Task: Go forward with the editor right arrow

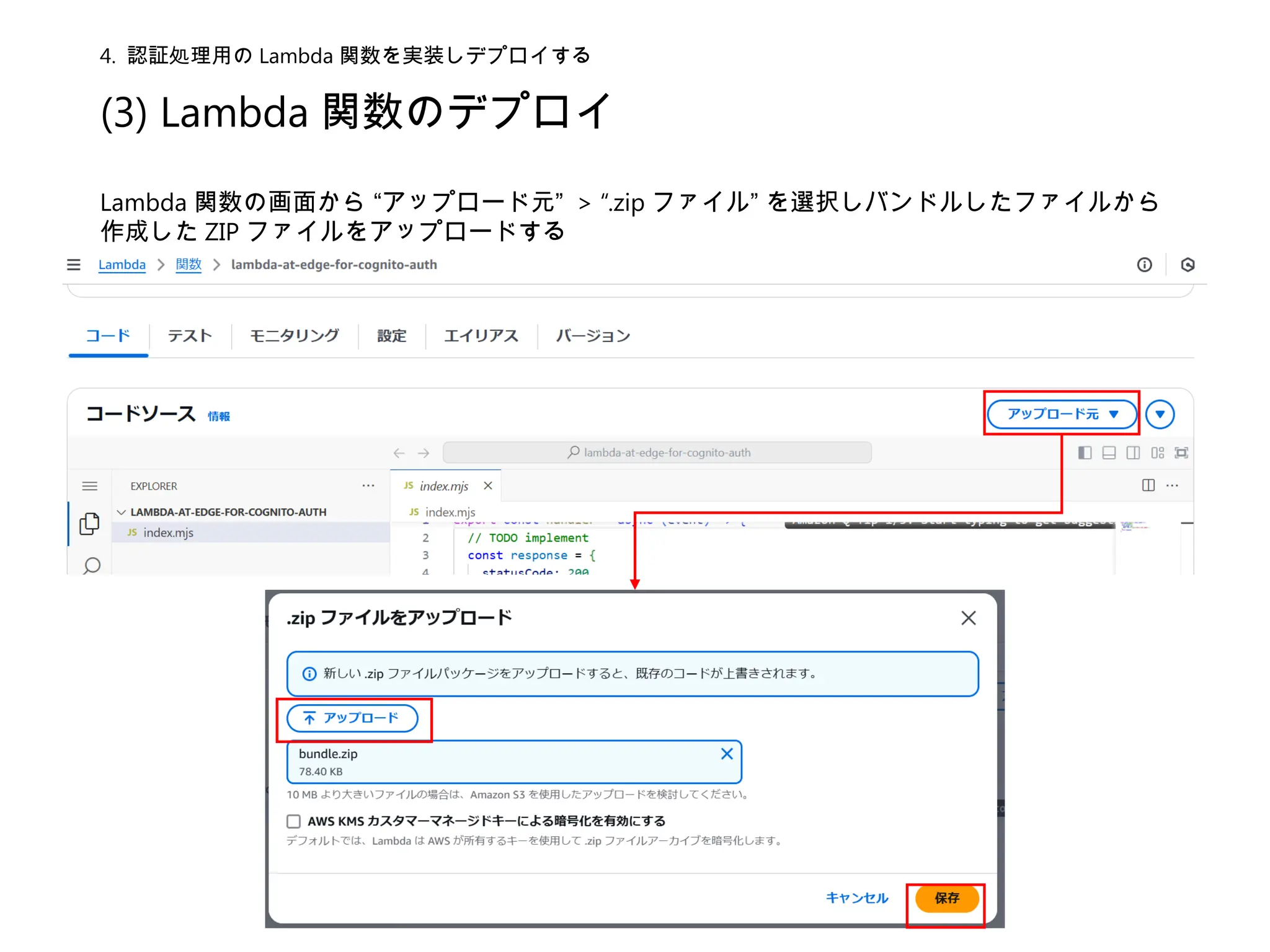Action: click(x=424, y=453)
